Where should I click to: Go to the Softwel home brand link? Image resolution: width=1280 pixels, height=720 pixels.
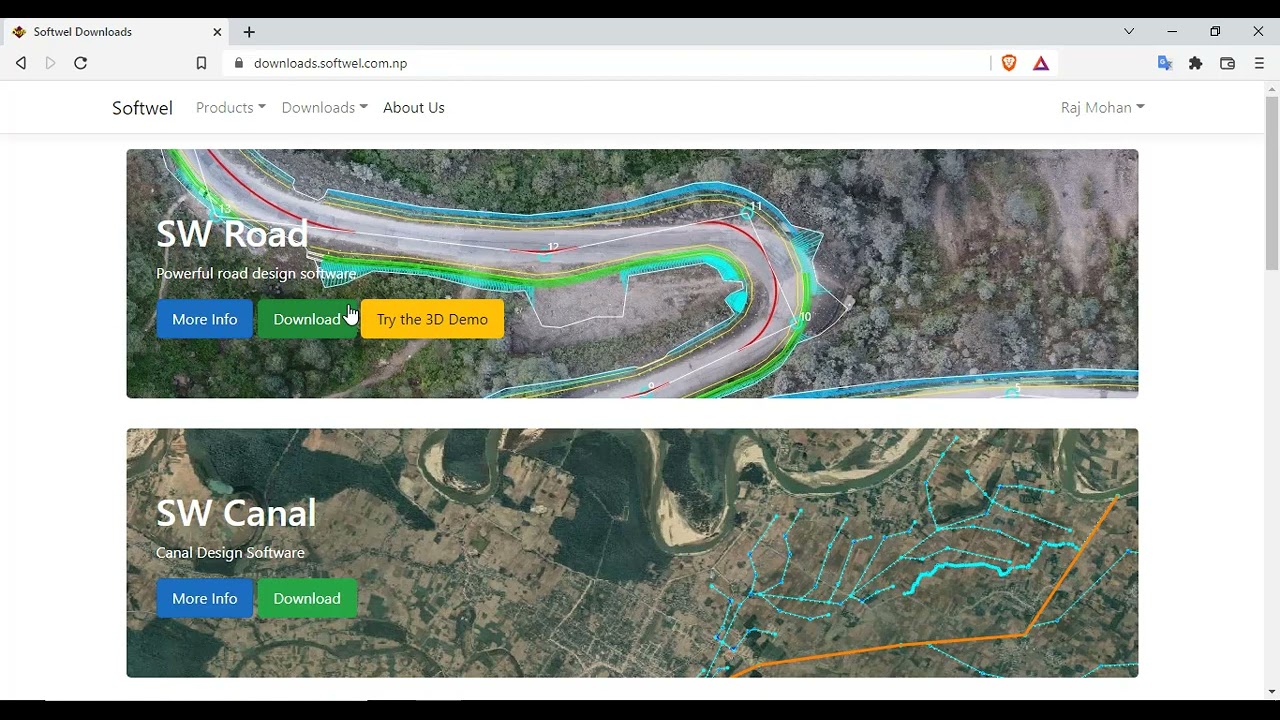point(142,108)
